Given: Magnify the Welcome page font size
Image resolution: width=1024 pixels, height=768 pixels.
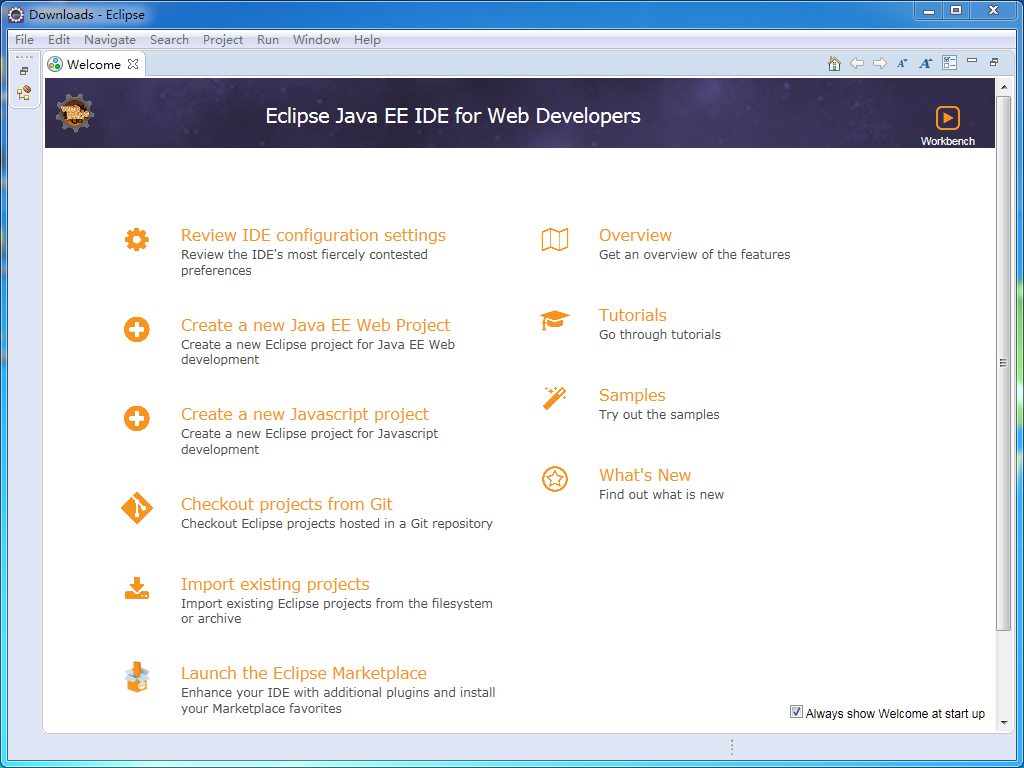Looking at the screenshot, I should 925,63.
